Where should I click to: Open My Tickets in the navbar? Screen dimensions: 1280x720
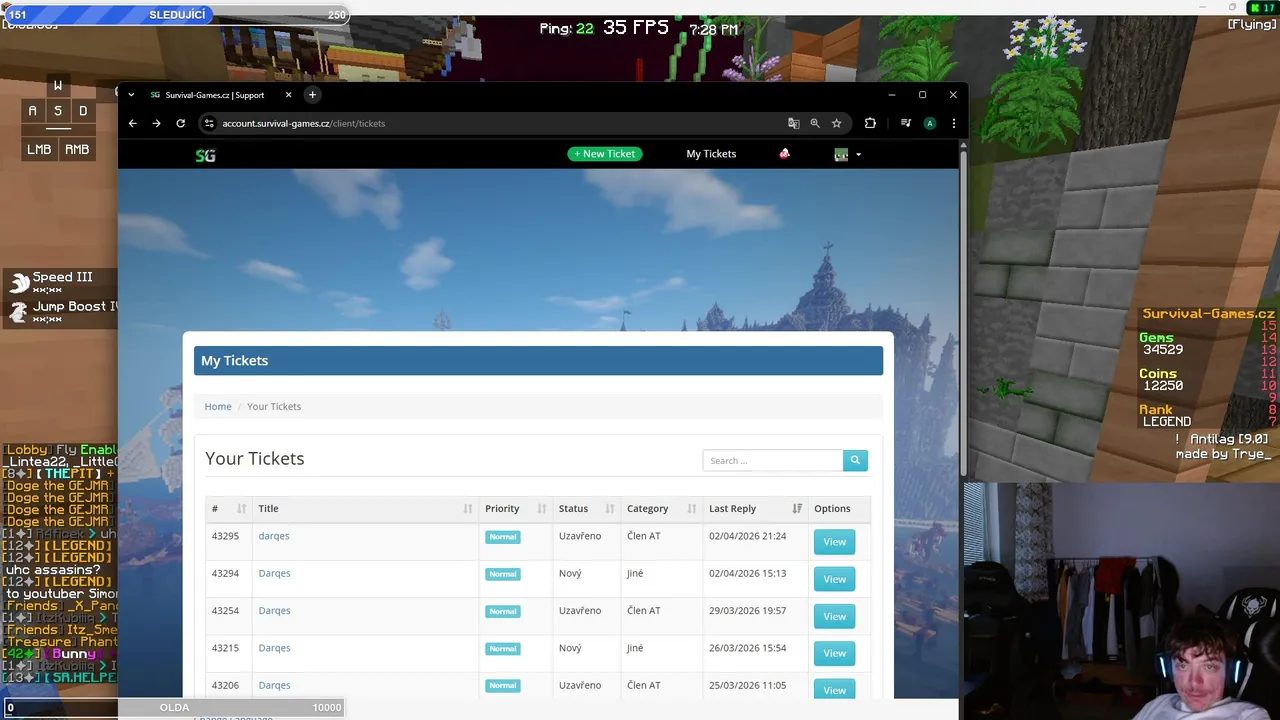click(711, 154)
